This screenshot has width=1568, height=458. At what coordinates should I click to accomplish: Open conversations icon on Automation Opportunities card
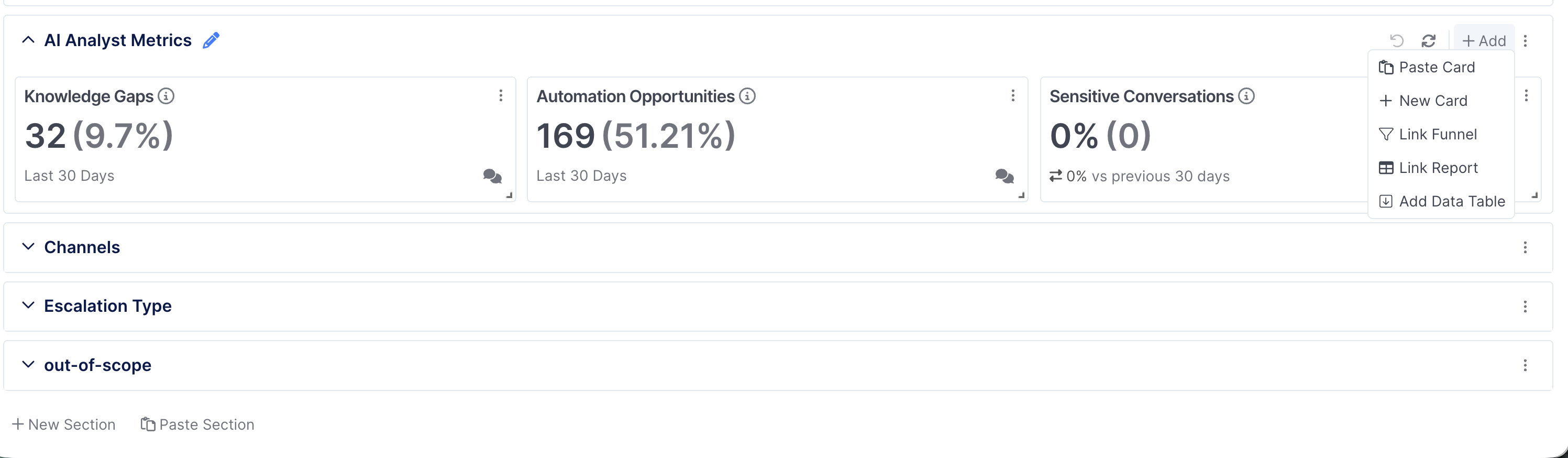coord(1004,177)
